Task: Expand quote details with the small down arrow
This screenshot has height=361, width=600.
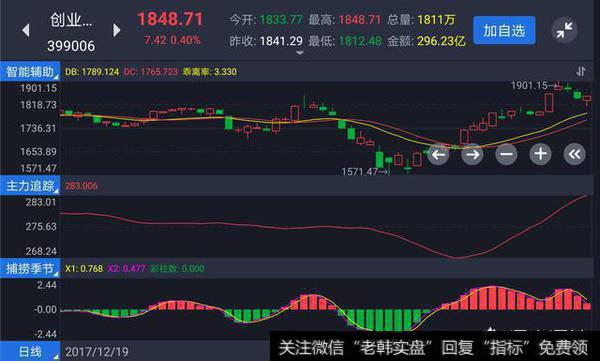Action: tap(300, 53)
